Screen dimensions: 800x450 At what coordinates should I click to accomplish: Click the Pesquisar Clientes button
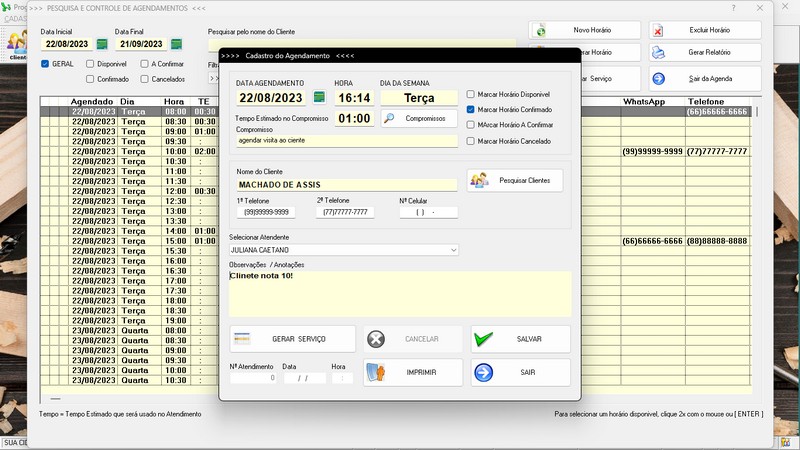point(515,180)
